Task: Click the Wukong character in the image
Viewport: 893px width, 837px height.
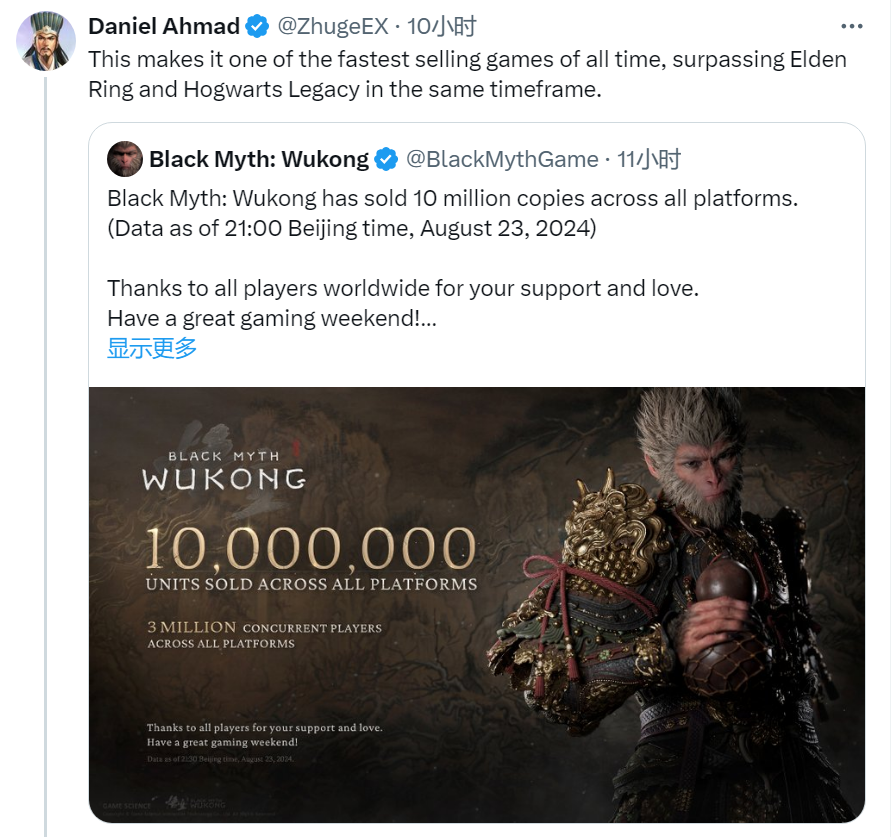Action: (x=672, y=605)
